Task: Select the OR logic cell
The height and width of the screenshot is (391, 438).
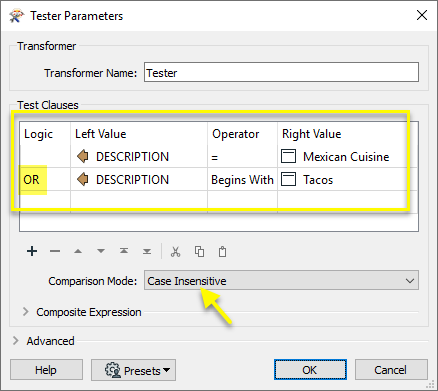Action: 45,180
